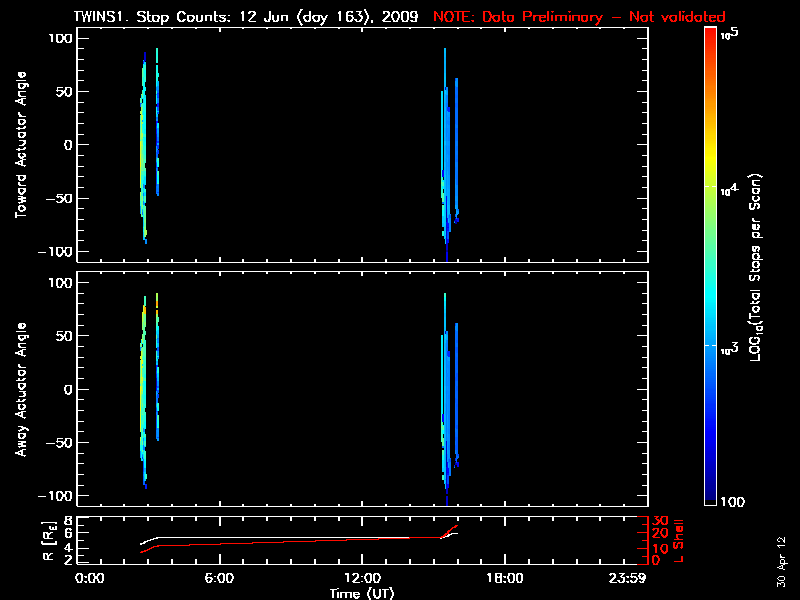Screen dimensions: 800x600
Task: Click the 12:00 time tick label
Action: tap(362, 578)
